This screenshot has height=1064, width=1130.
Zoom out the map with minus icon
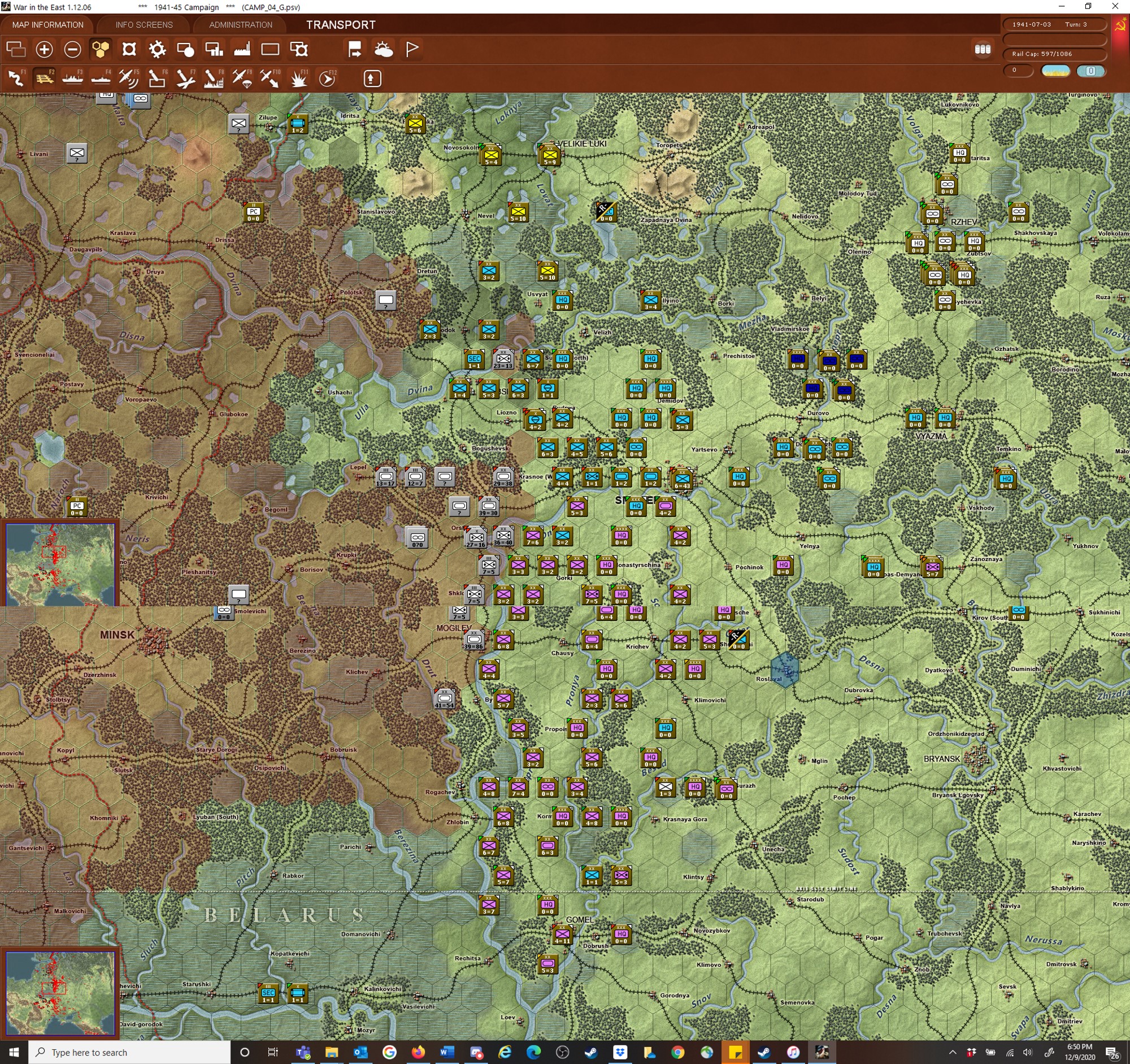tap(72, 50)
